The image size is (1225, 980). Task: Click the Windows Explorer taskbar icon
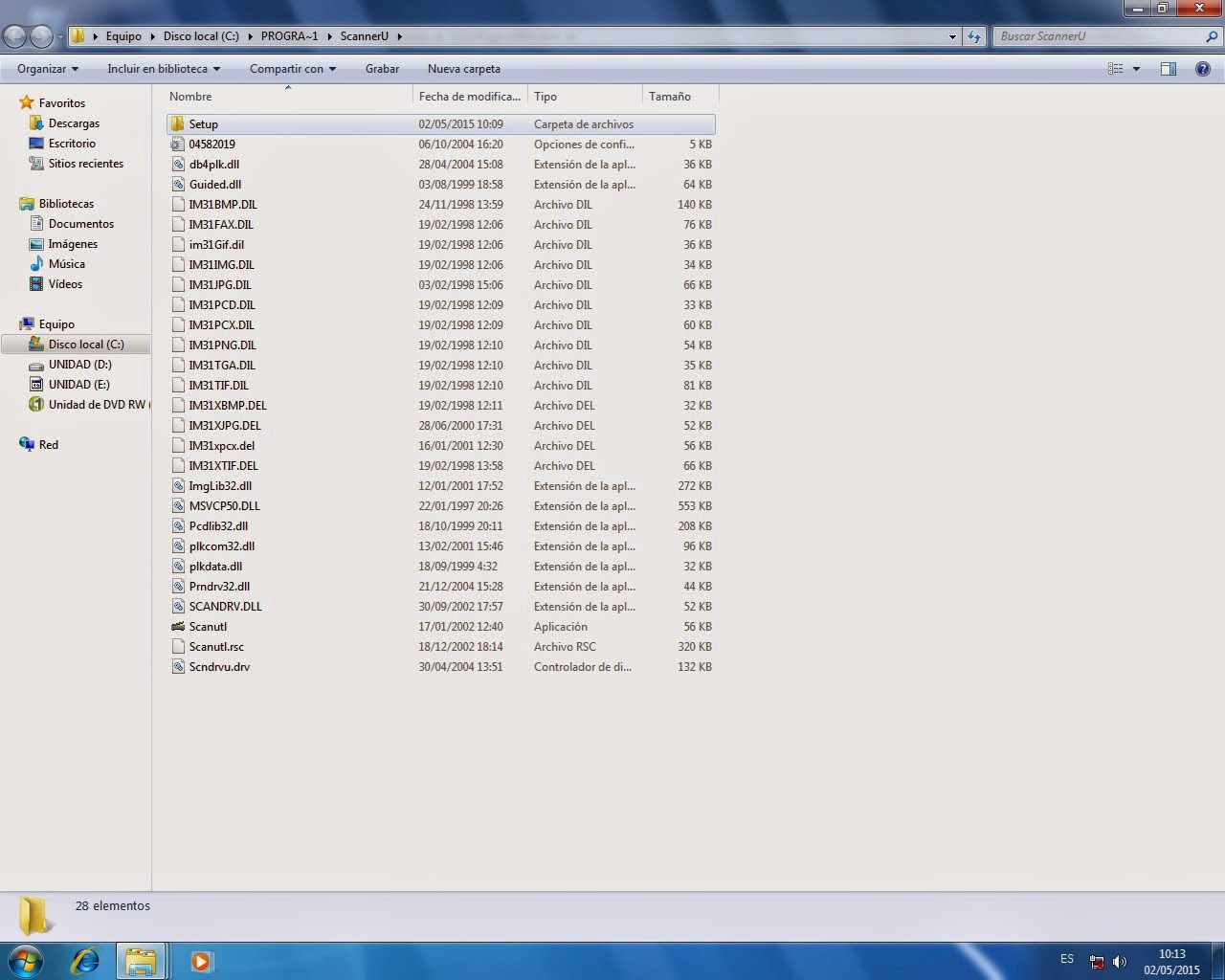pos(141,961)
